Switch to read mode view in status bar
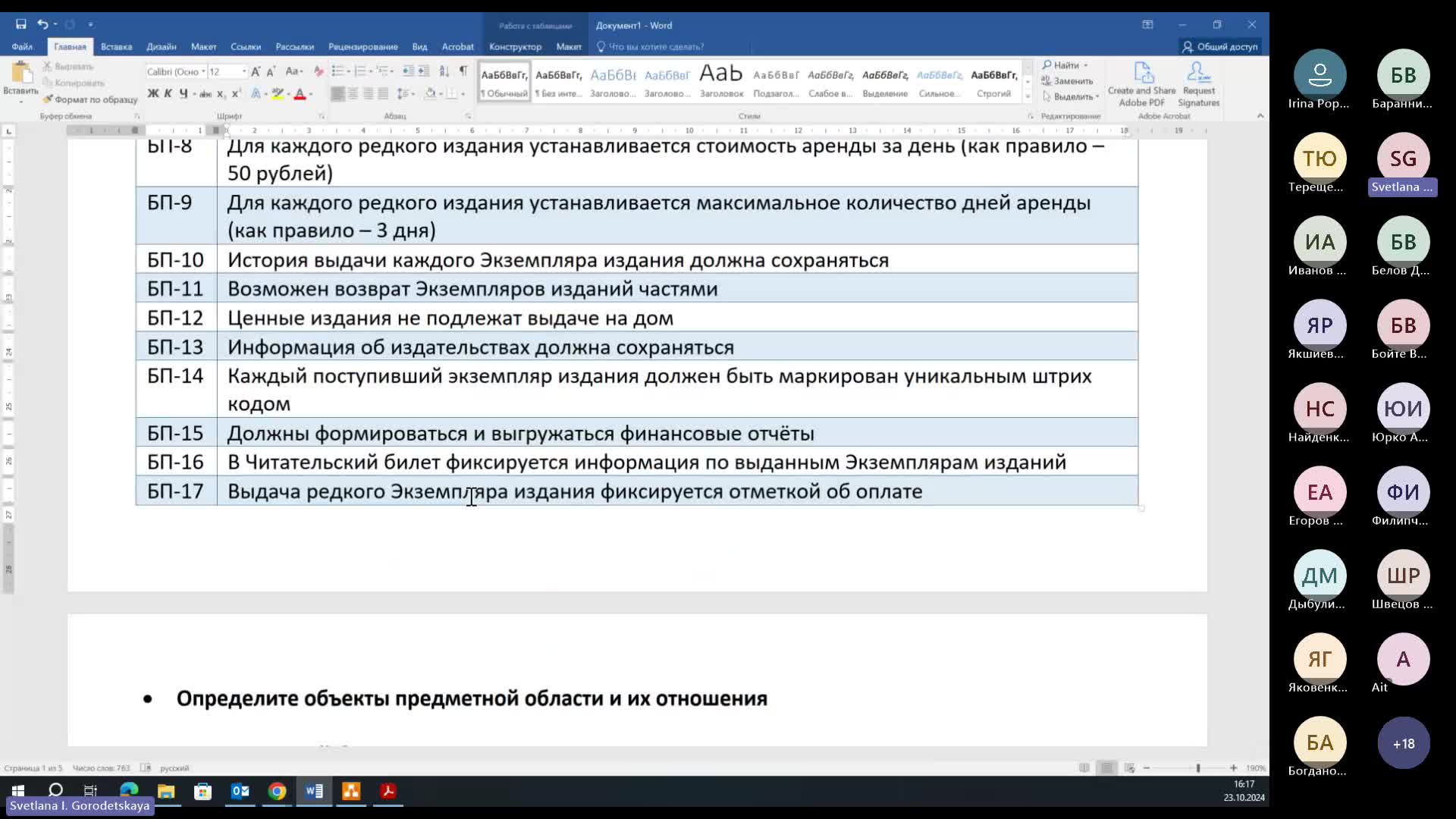This screenshot has height=819, width=1456. pyautogui.click(x=1084, y=768)
